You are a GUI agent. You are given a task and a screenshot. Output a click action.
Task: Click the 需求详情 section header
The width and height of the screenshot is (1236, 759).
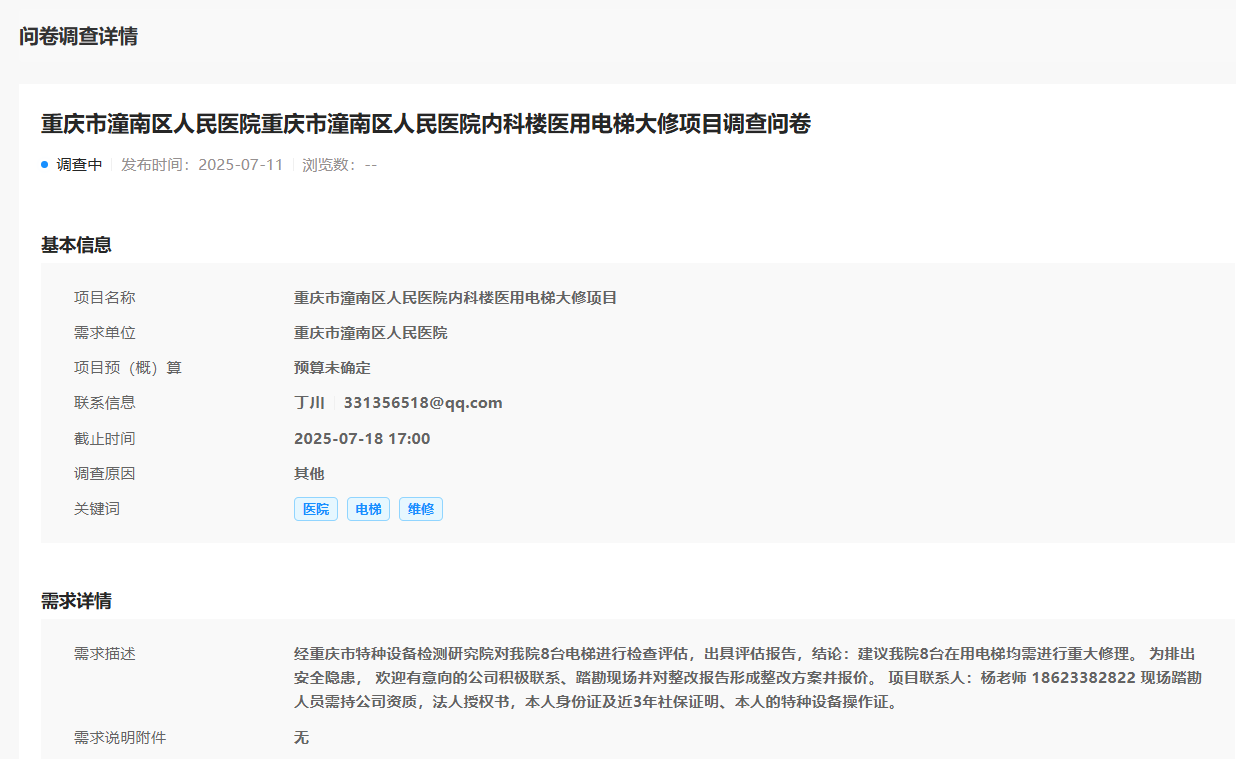tap(76, 601)
